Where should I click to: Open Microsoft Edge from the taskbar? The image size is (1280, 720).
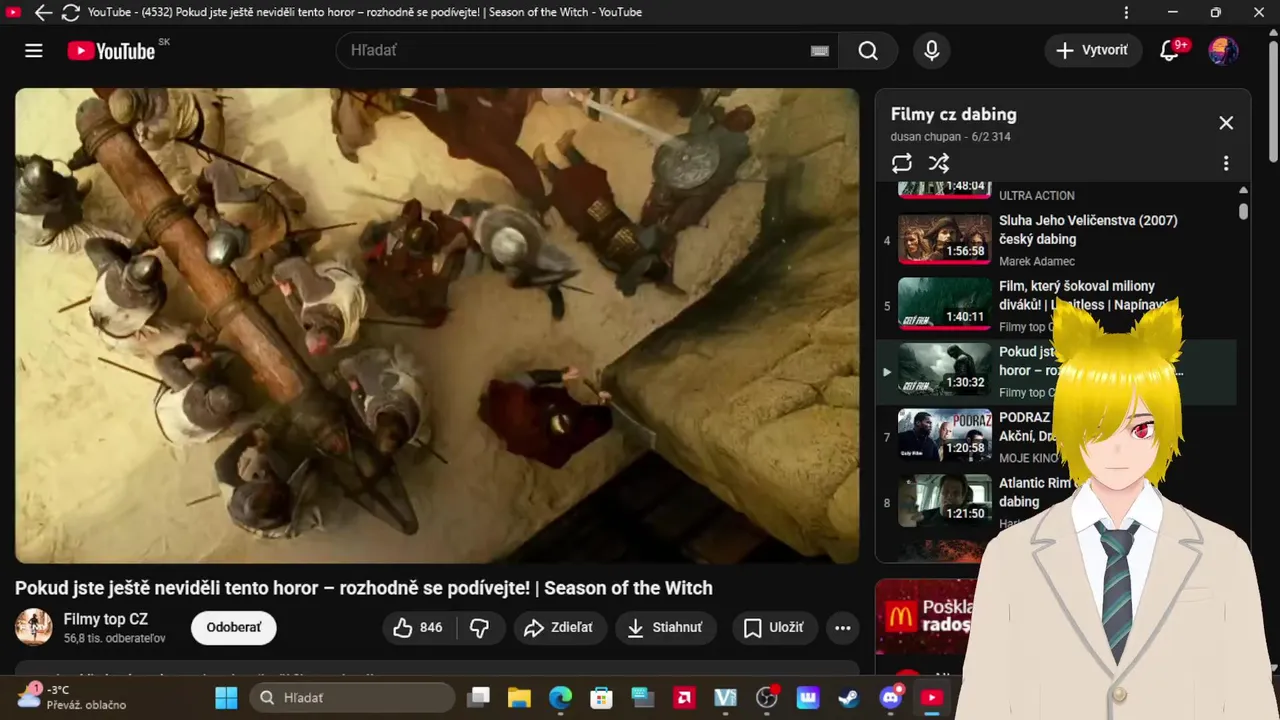pyautogui.click(x=560, y=698)
